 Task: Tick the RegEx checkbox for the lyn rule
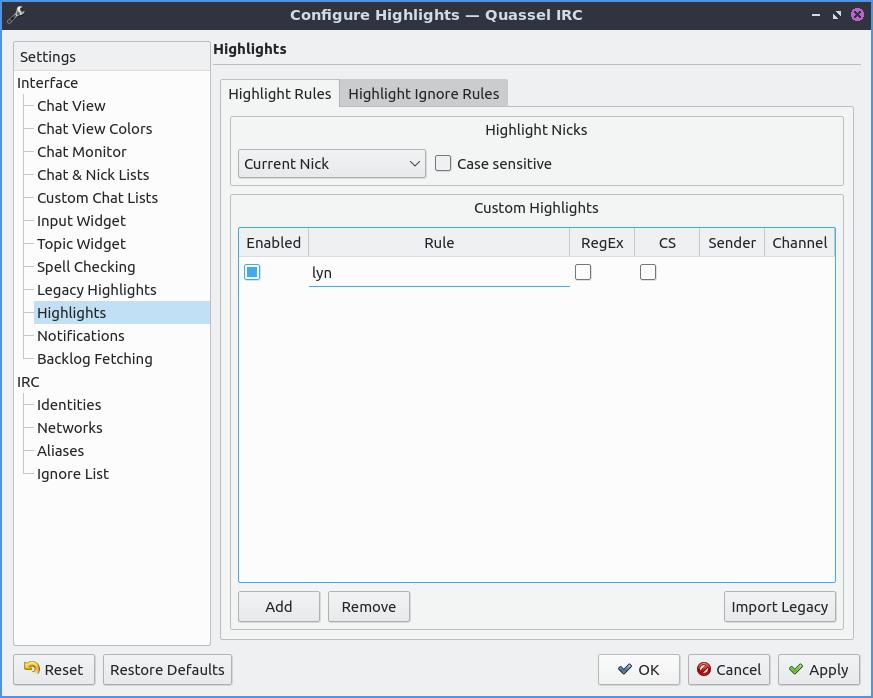click(x=583, y=272)
